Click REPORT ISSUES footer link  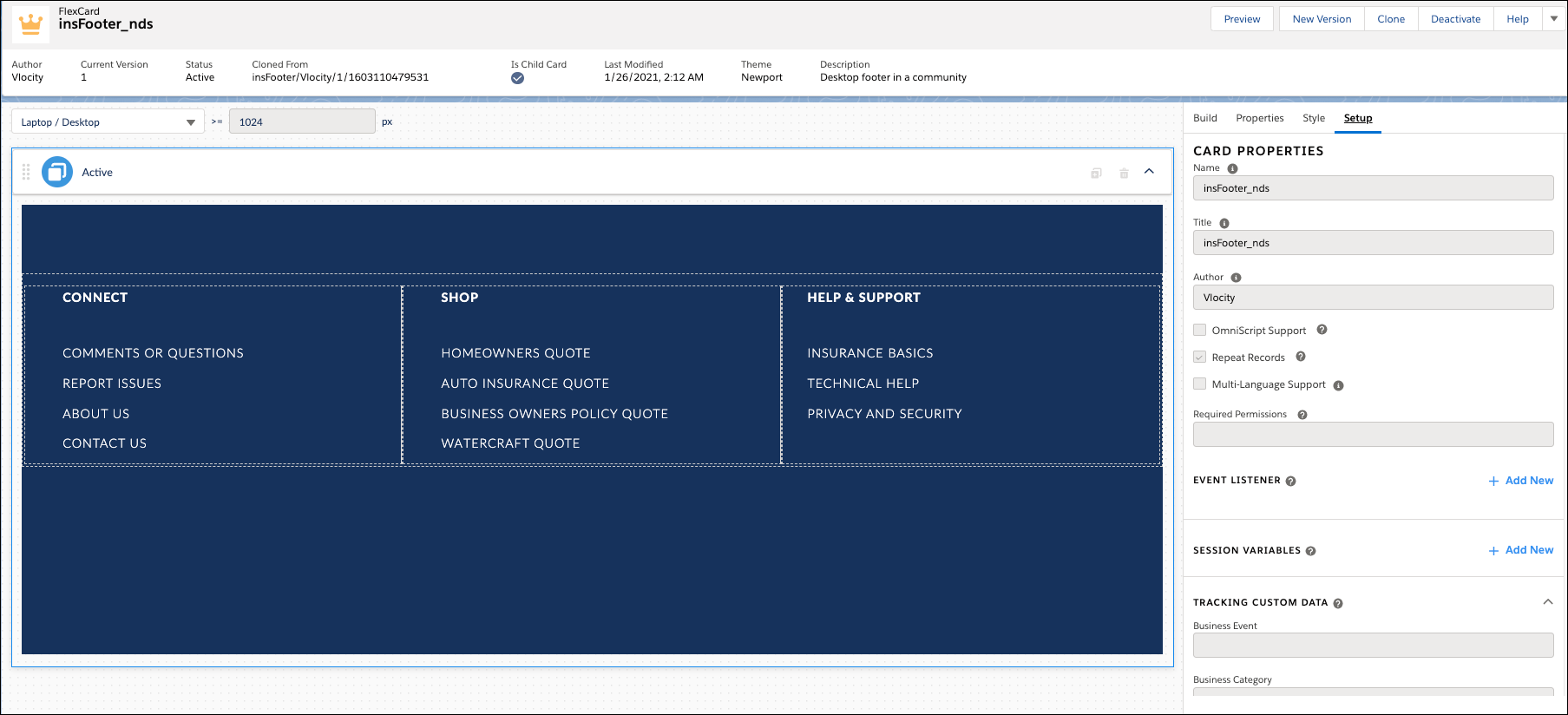(x=112, y=384)
